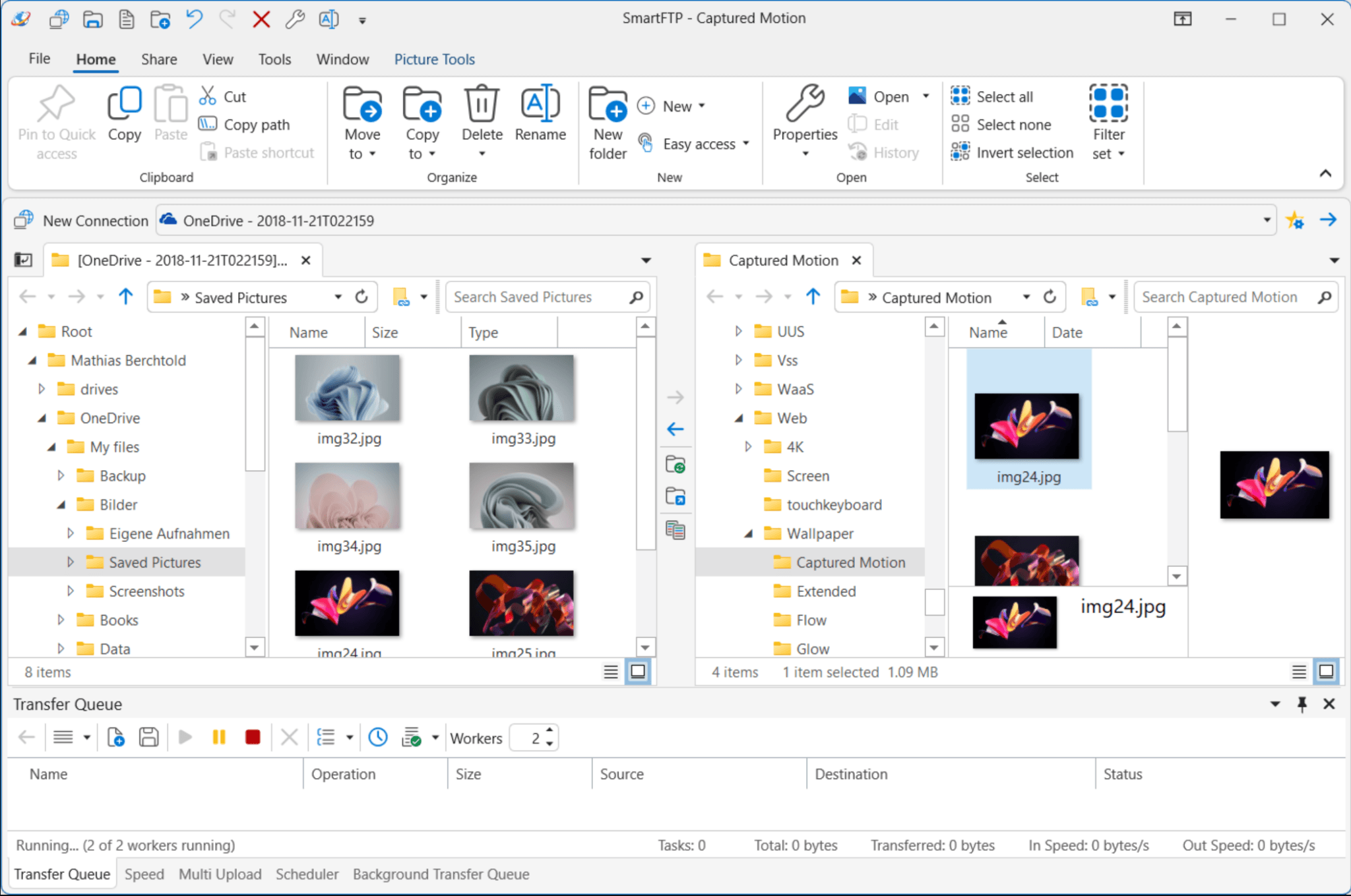The image size is (1351, 896).
Task: Open the New Connection address bar dropdown
Action: 1265,220
